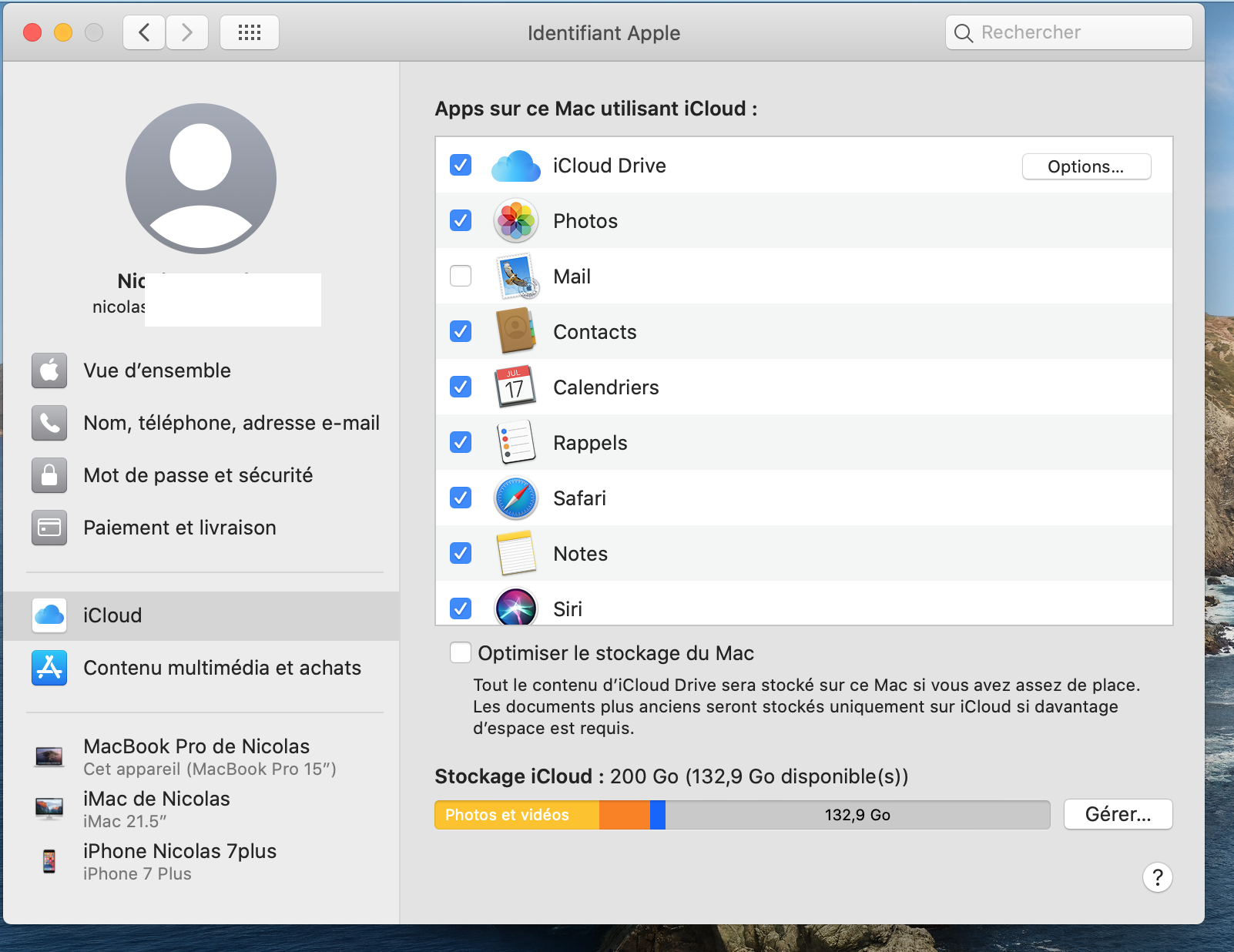This screenshot has height=952, width=1234.
Task: Enable the Mail checkbox
Action: tap(461, 276)
